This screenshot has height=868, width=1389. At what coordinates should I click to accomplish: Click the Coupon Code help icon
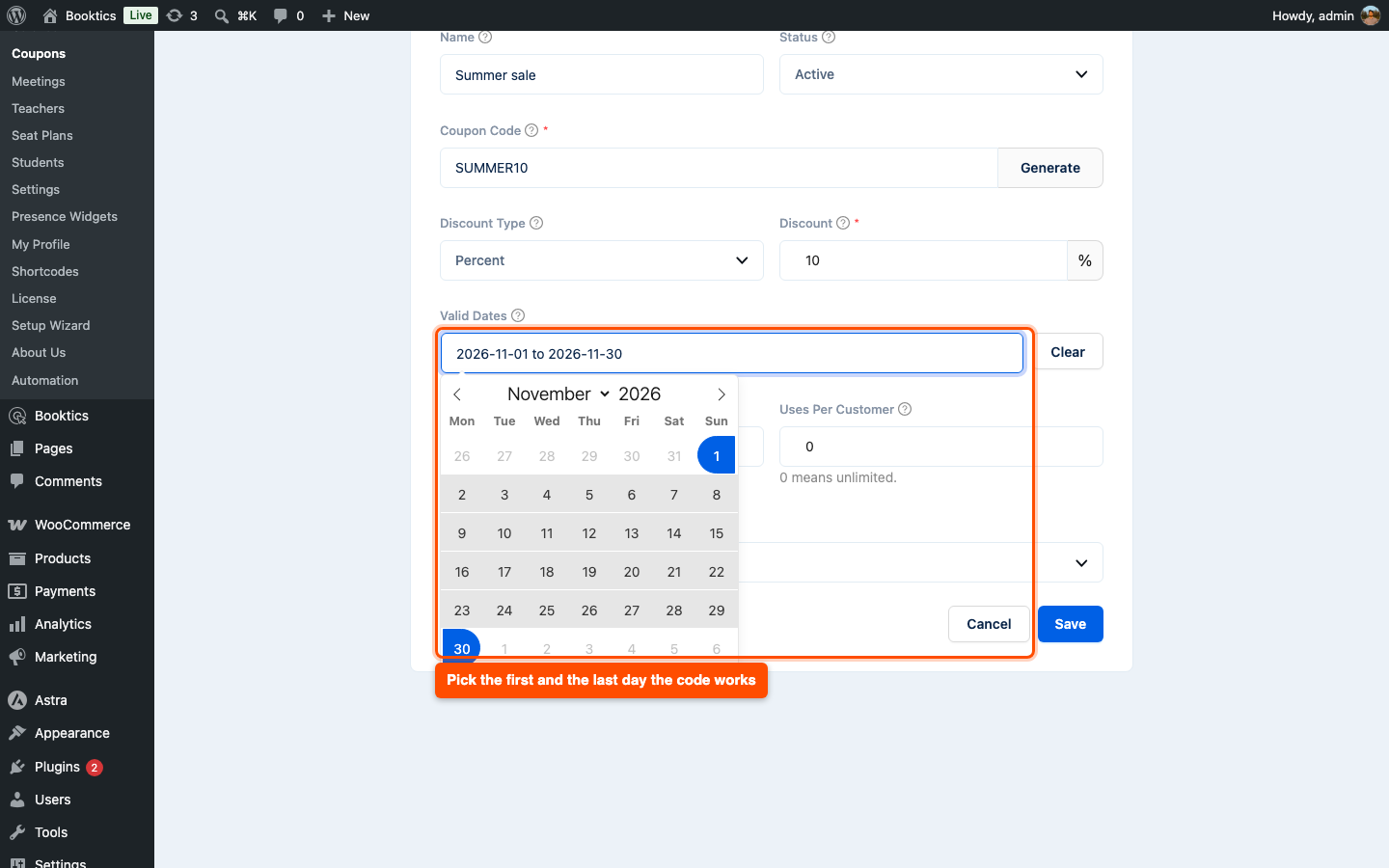[x=531, y=130]
